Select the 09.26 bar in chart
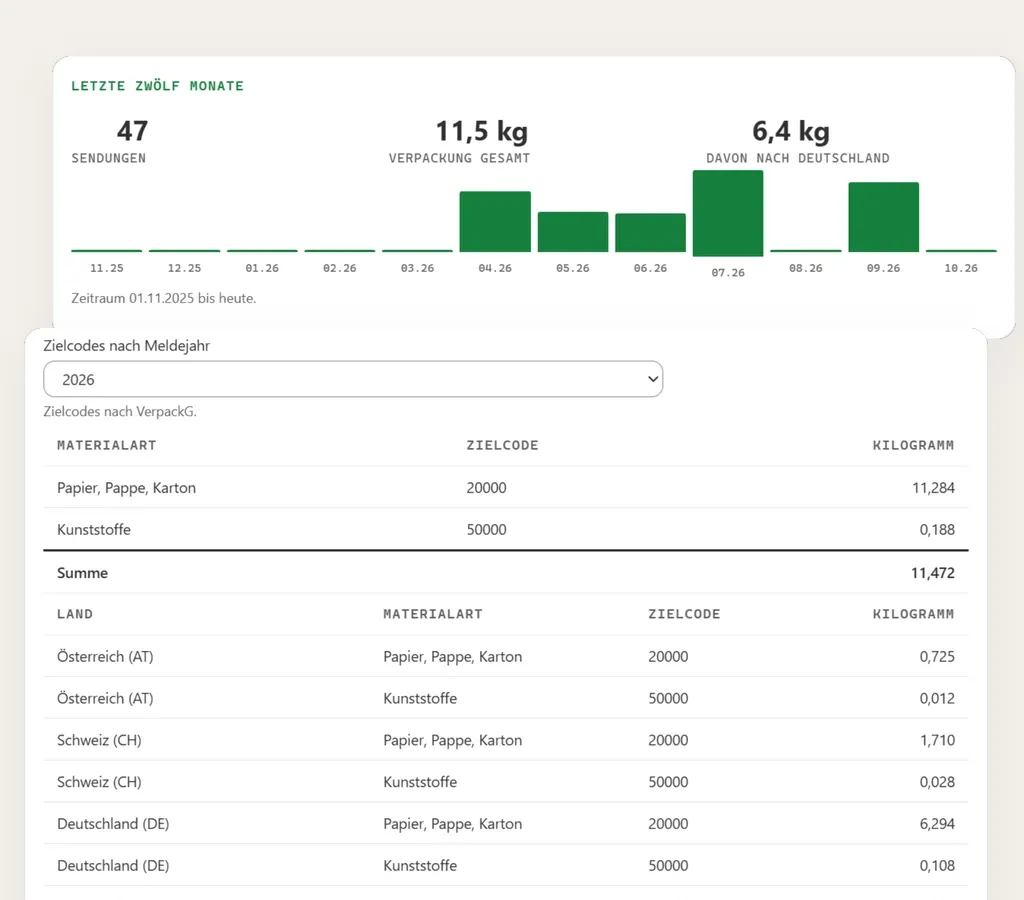This screenshot has width=1024, height=900. click(x=884, y=217)
